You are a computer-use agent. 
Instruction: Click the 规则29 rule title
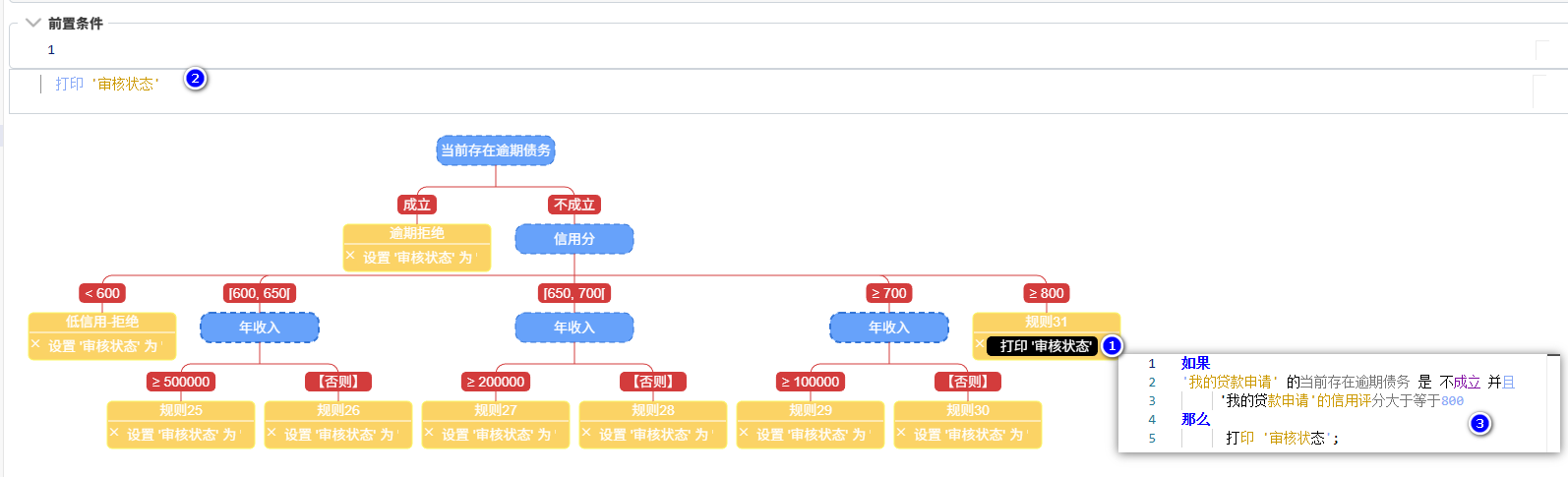pos(811,410)
